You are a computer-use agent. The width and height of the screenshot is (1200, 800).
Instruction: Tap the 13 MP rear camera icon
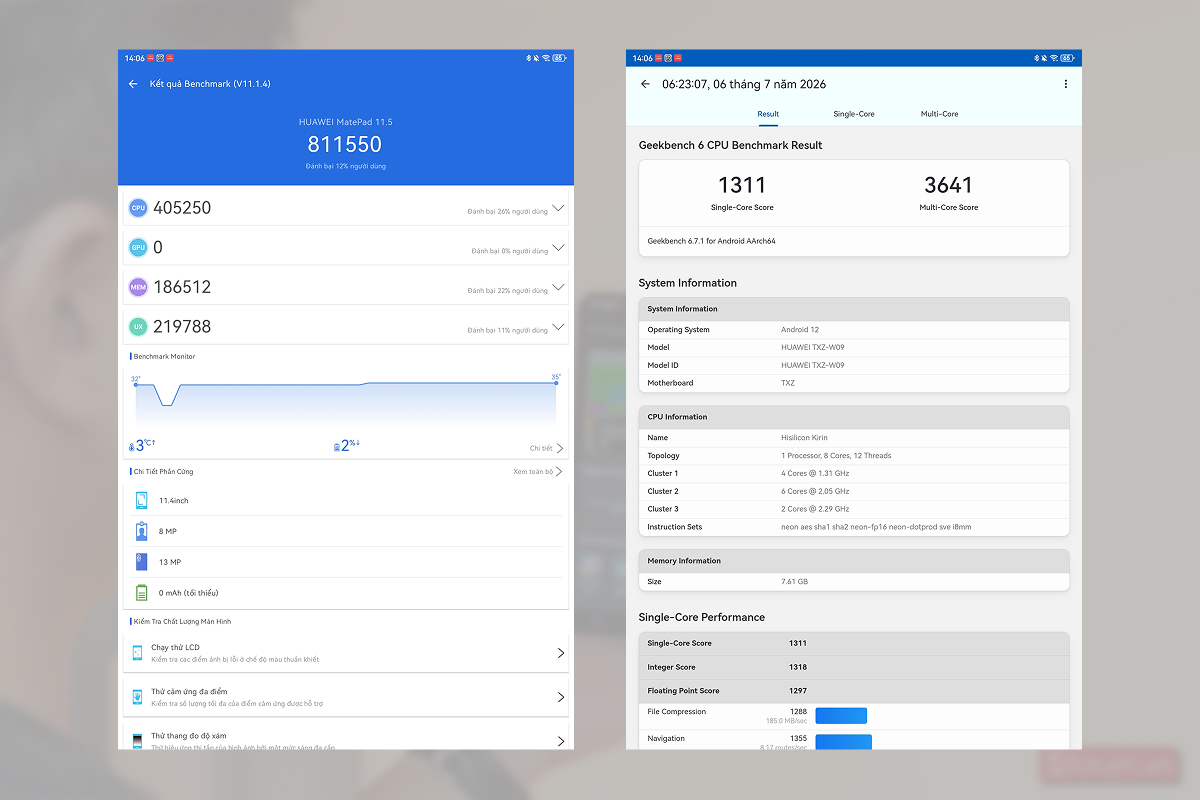[141, 562]
